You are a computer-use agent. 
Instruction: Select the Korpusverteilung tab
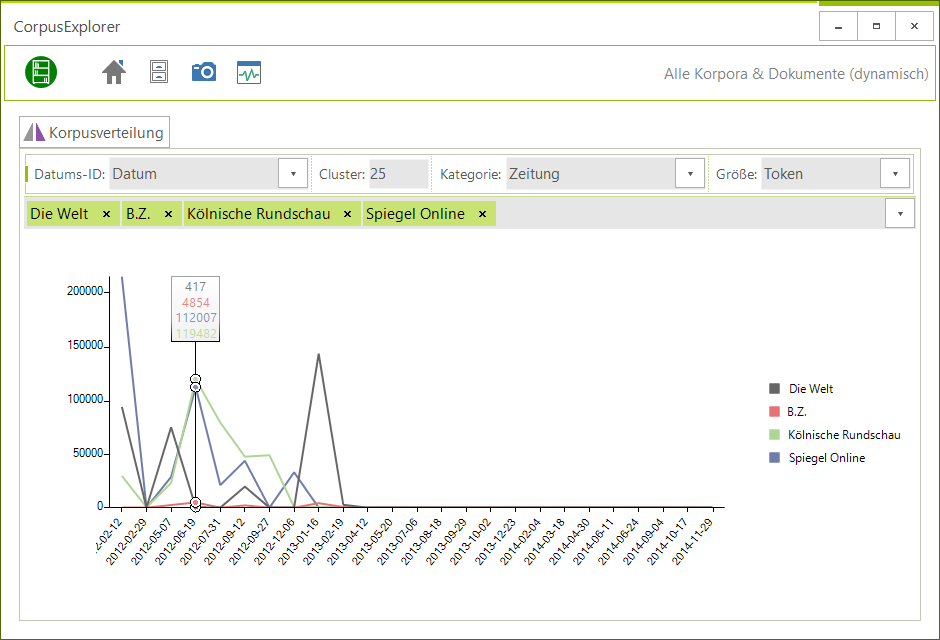click(95, 132)
